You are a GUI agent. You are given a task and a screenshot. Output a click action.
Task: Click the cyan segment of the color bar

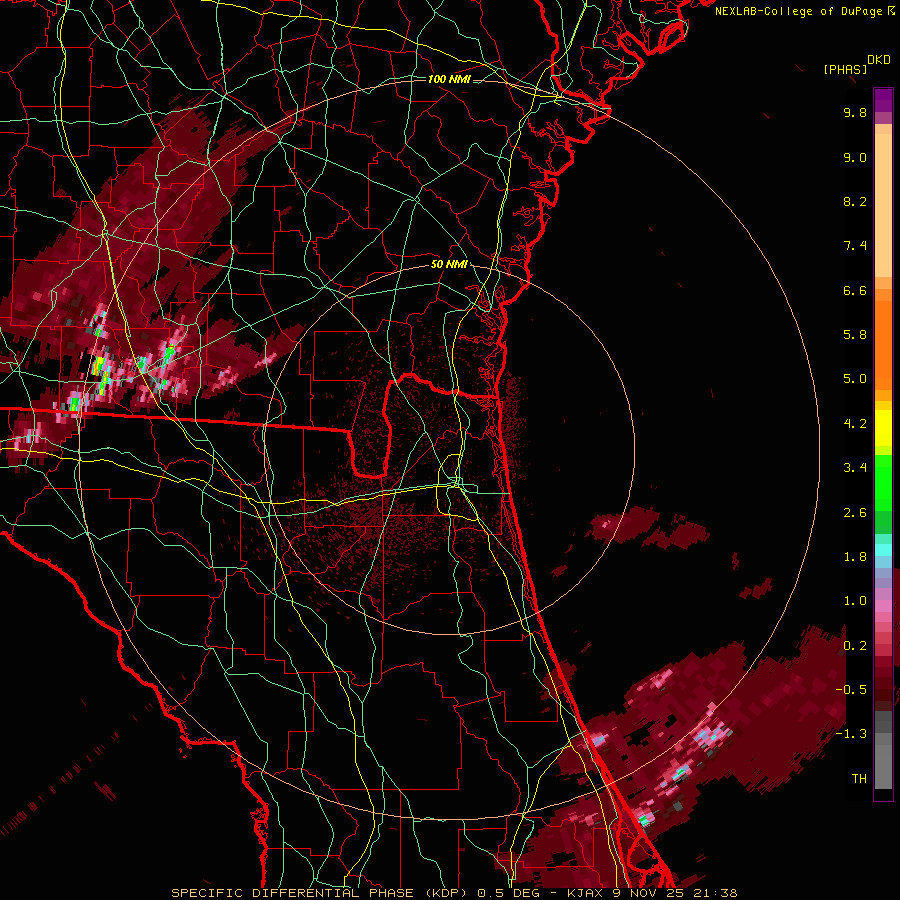tap(883, 550)
